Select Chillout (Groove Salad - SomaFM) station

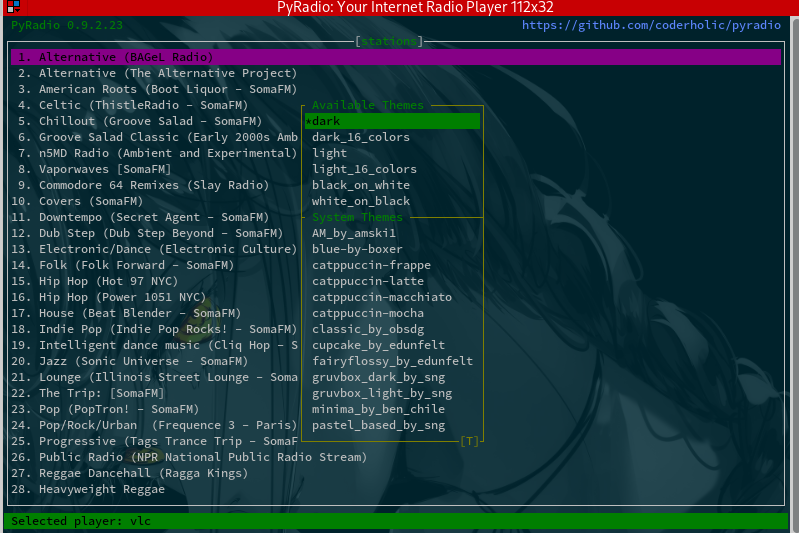[x=140, y=121]
